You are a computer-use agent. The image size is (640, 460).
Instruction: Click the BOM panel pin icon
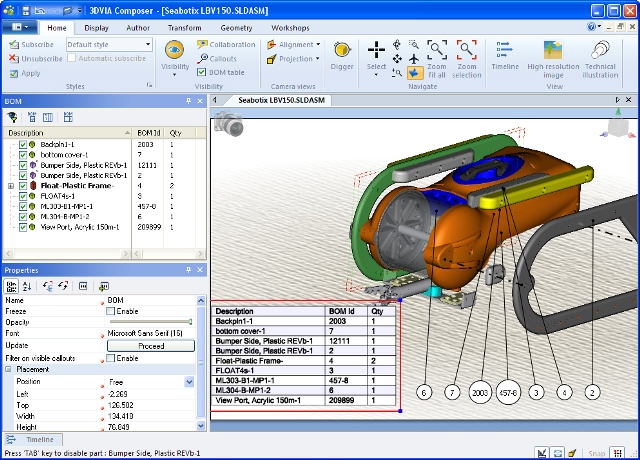[189, 101]
